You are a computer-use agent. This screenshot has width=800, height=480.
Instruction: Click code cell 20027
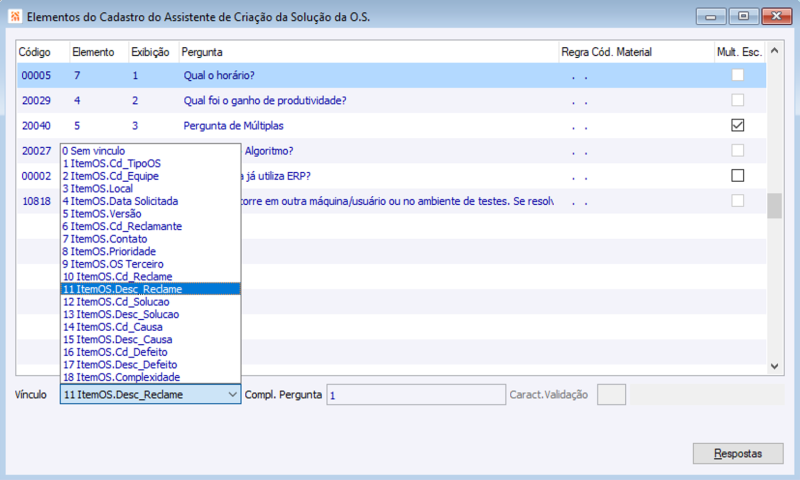click(36, 151)
